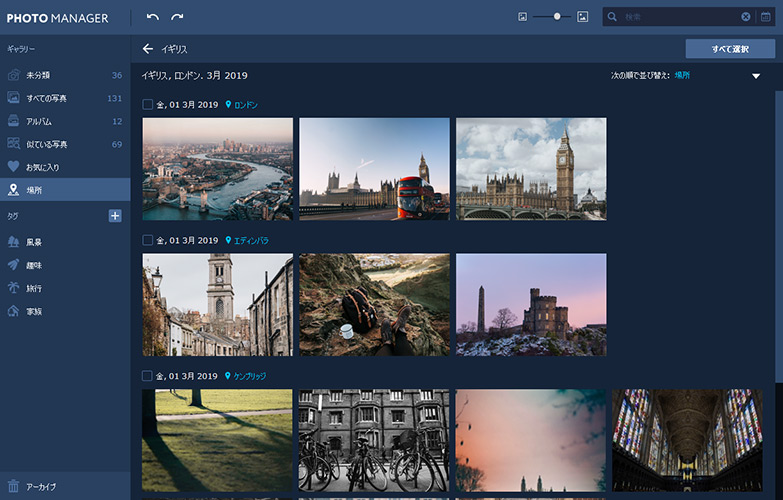Check the エディンバラ group checkbox

[x=147, y=240]
